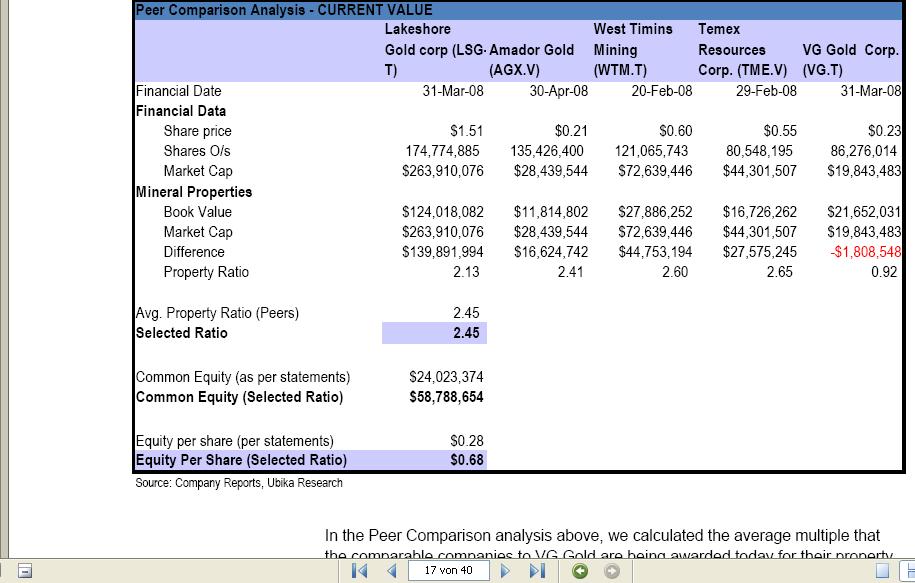Click the highlighted Selected Ratio value 2.45
The image size is (915, 583).
[x=435, y=333]
